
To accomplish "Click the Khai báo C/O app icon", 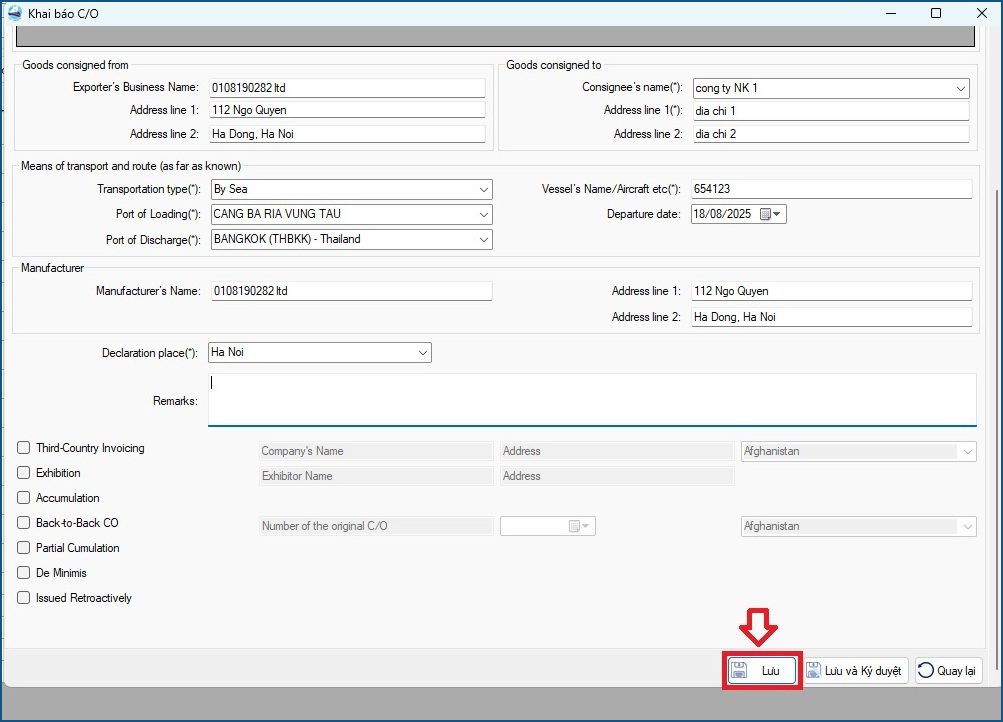I will pyautogui.click(x=15, y=13).
